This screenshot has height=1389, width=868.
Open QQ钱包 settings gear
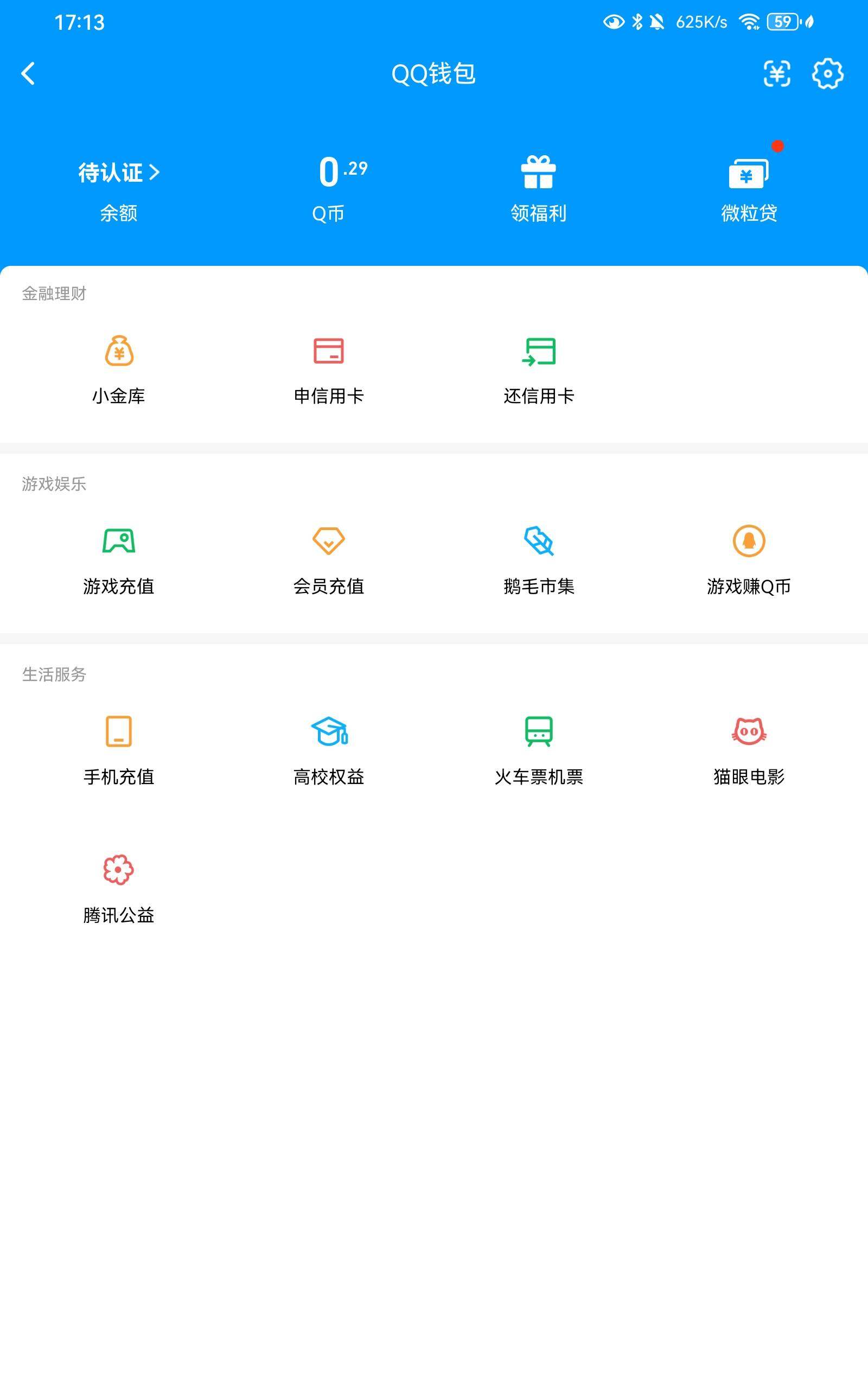827,73
